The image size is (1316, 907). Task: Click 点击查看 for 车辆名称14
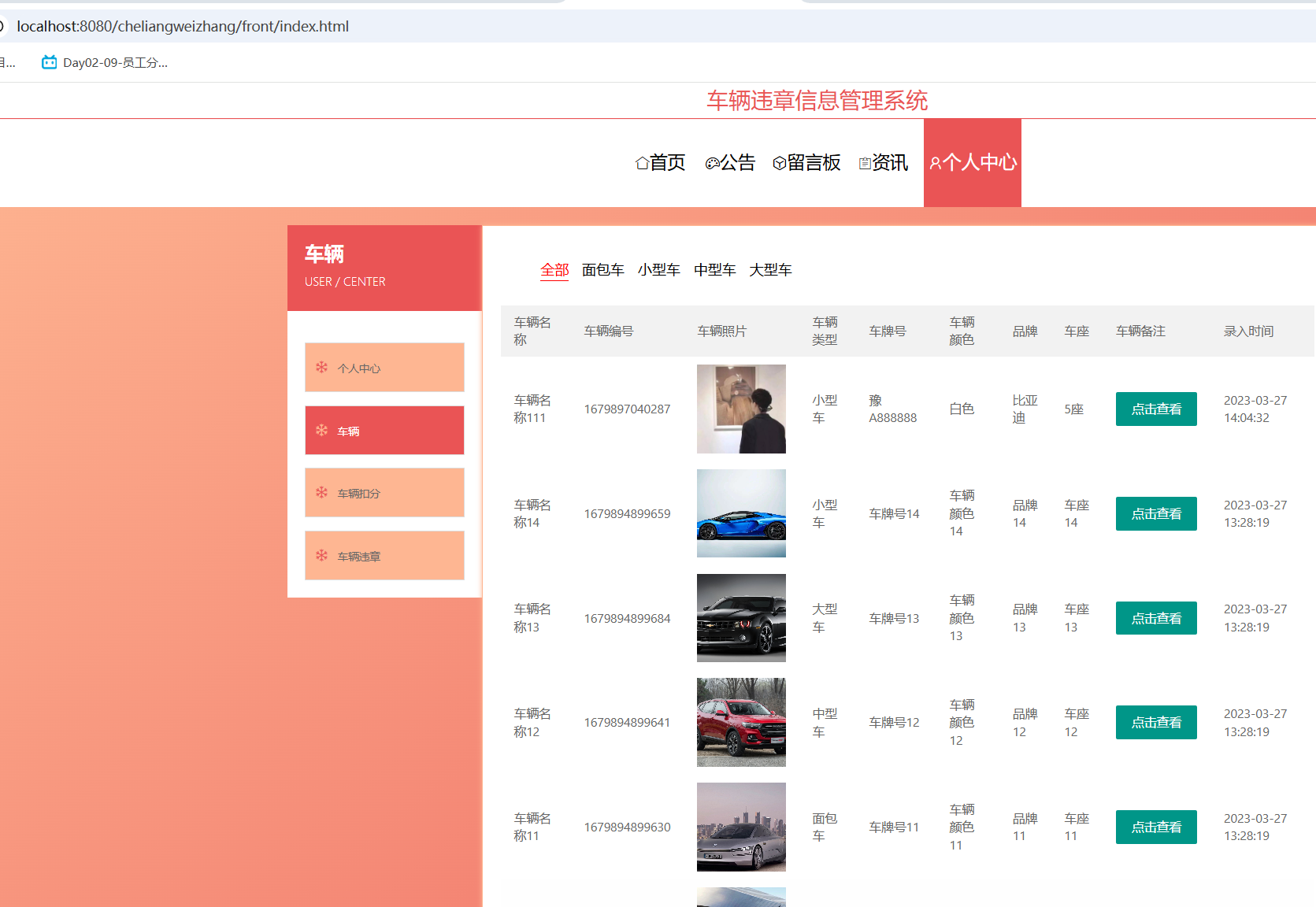pyautogui.click(x=1156, y=513)
